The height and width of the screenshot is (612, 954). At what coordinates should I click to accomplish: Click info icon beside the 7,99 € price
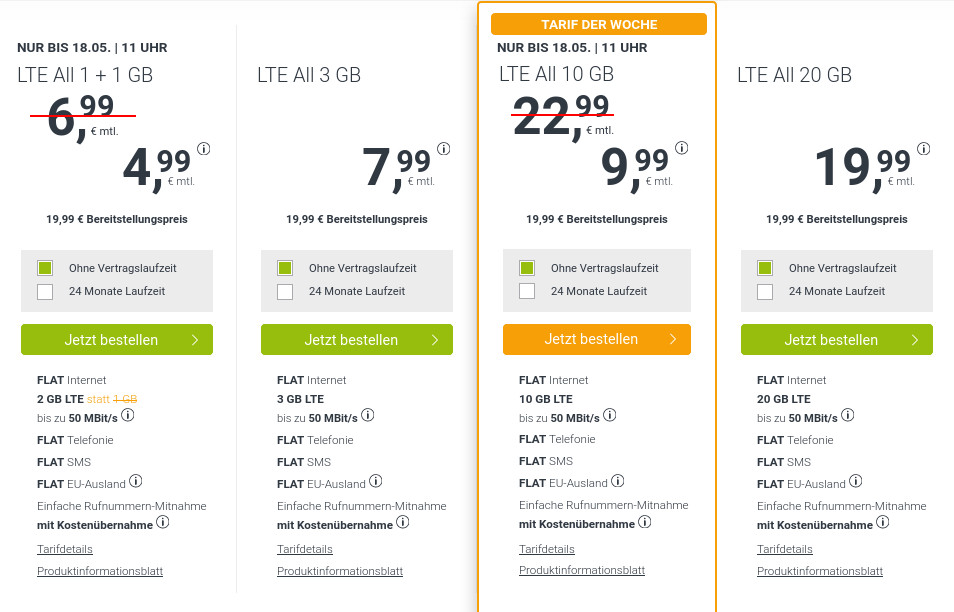(444, 149)
